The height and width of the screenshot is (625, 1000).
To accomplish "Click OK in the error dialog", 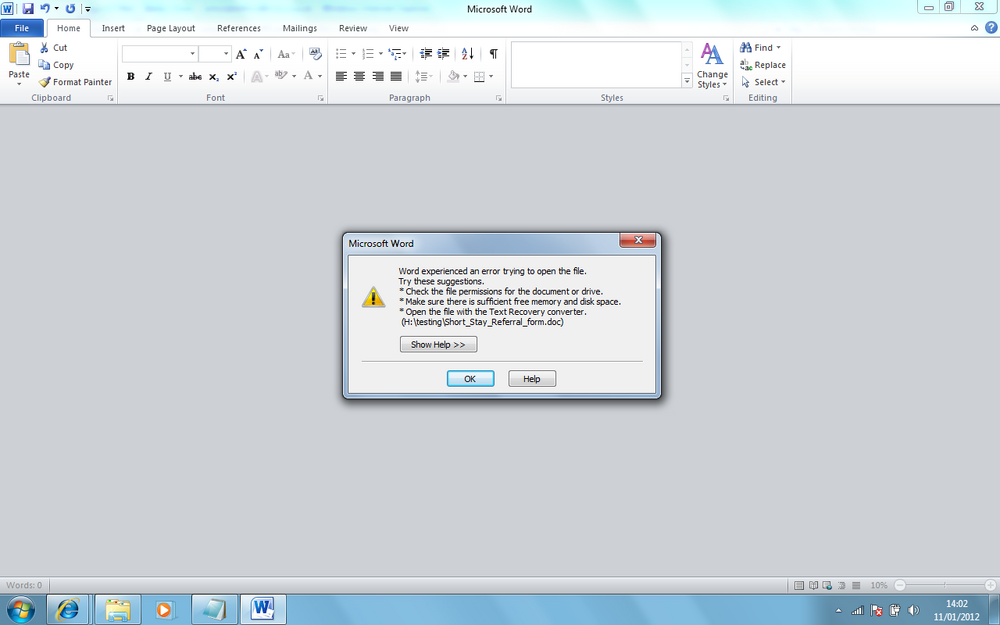I will [471, 379].
